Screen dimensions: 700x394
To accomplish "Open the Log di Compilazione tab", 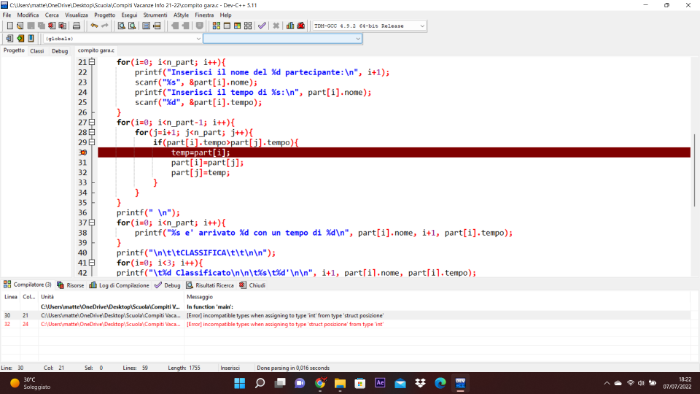I will [119, 285].
